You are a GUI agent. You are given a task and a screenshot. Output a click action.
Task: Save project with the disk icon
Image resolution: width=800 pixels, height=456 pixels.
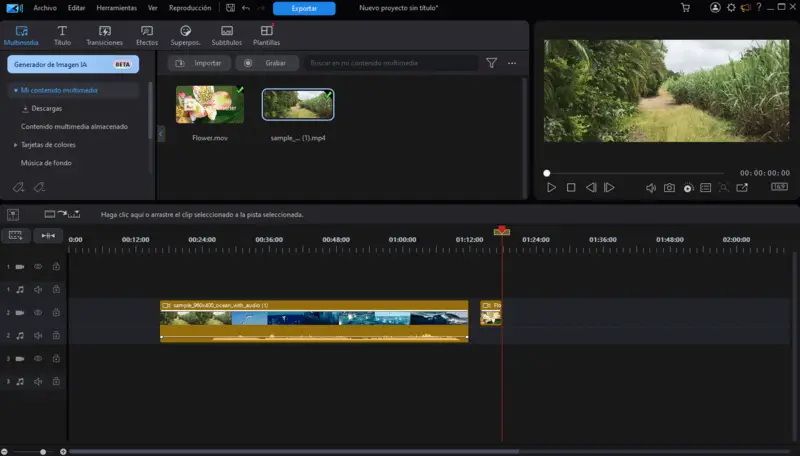pyautogui.click(x=231, y=8)
